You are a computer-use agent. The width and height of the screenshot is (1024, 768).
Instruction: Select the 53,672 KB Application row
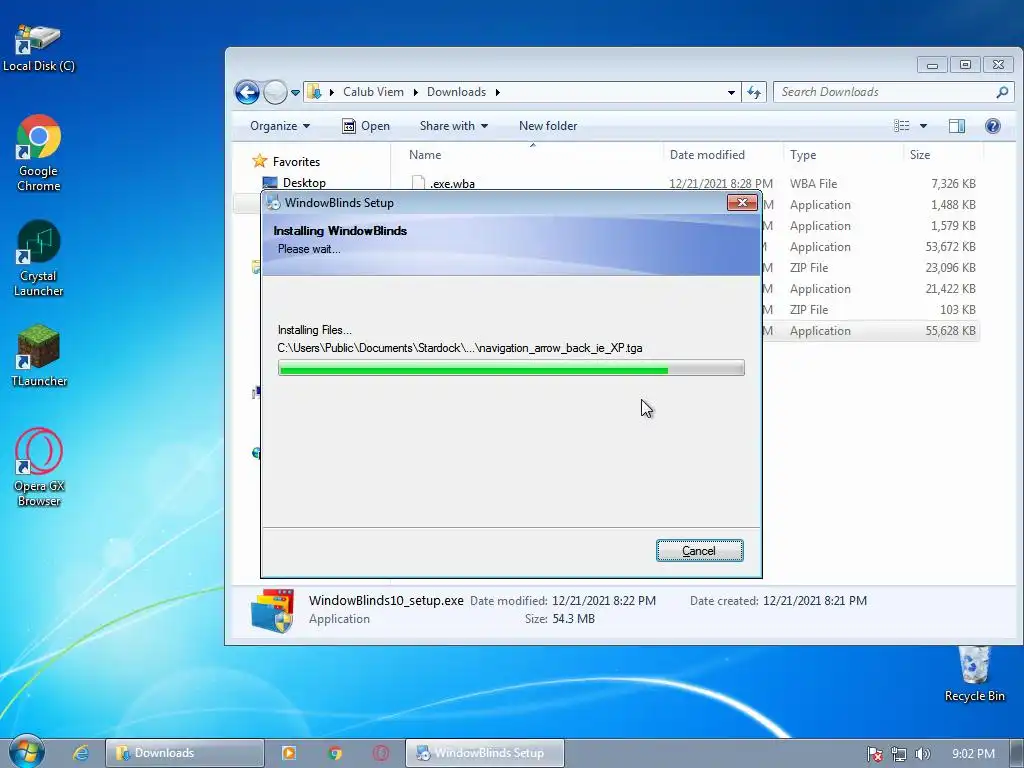[870, 247]
